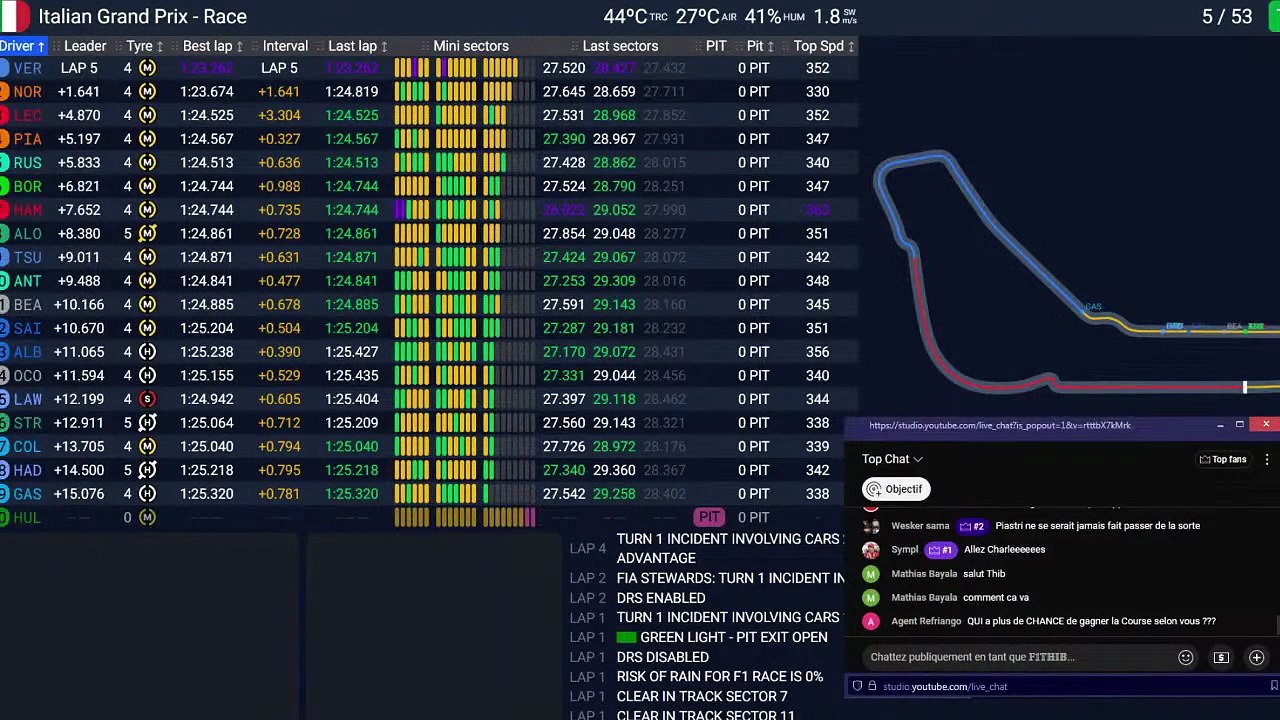The height and width of the screenshot is (720, 1280).
Task: Click the soft tyre icon in LAW row
Action: (x=147, y=399)
